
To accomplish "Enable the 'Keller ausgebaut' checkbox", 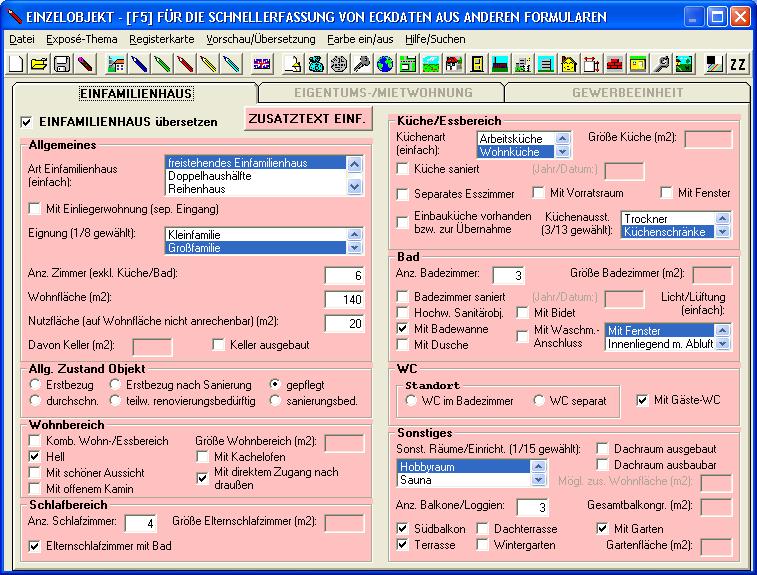I will 219,345.
